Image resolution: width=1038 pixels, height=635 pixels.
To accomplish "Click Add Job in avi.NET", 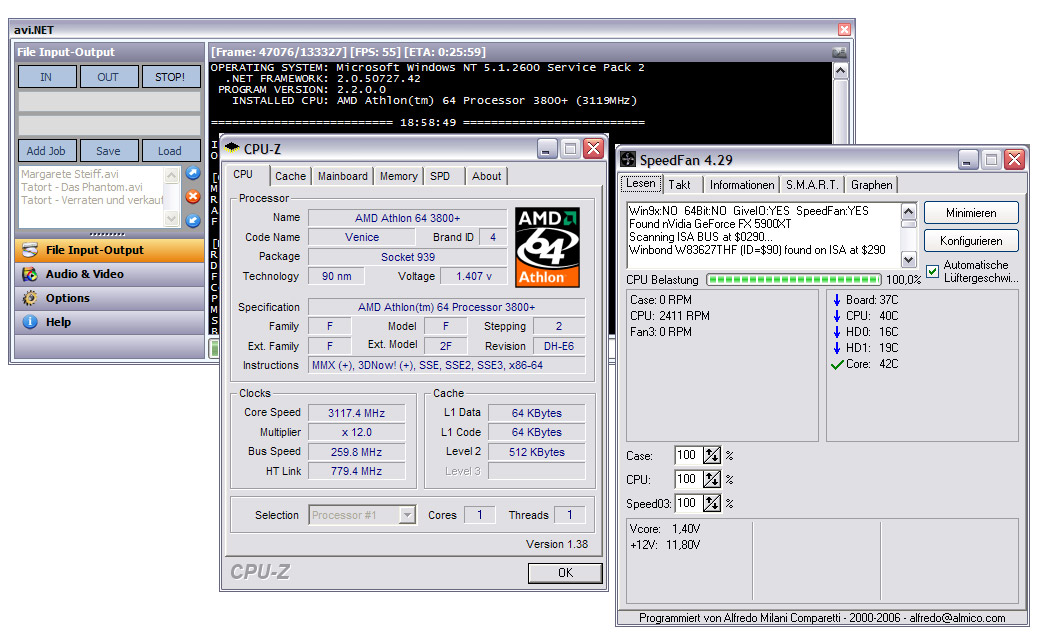I will pyautogui.click(x=46, y=151).
